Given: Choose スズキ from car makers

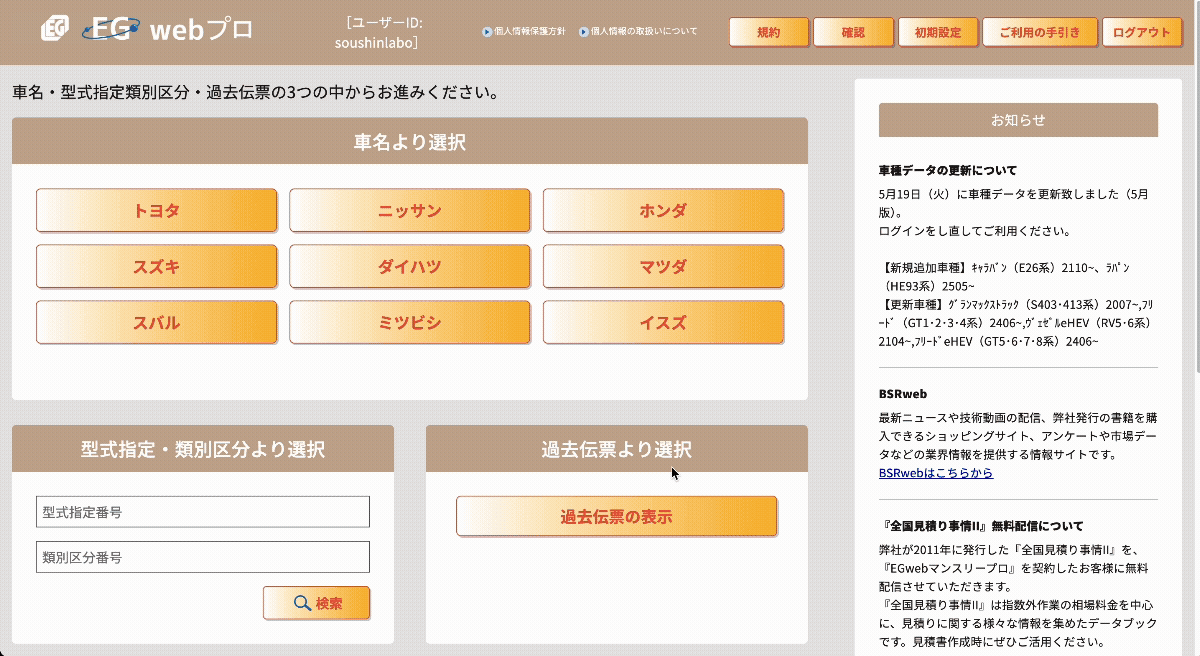Looking at the screenshot, I should (x=157, y=267).
